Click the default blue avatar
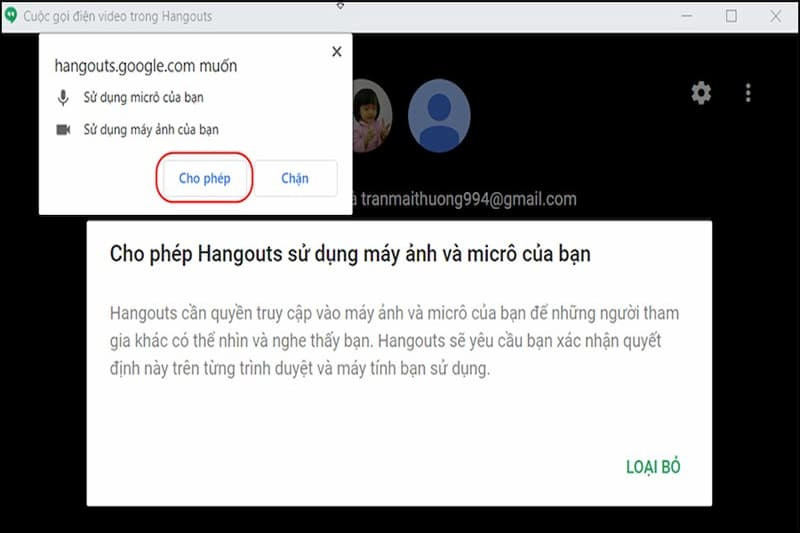Screen dimensions: 800x533 click(x=439, y=116)
